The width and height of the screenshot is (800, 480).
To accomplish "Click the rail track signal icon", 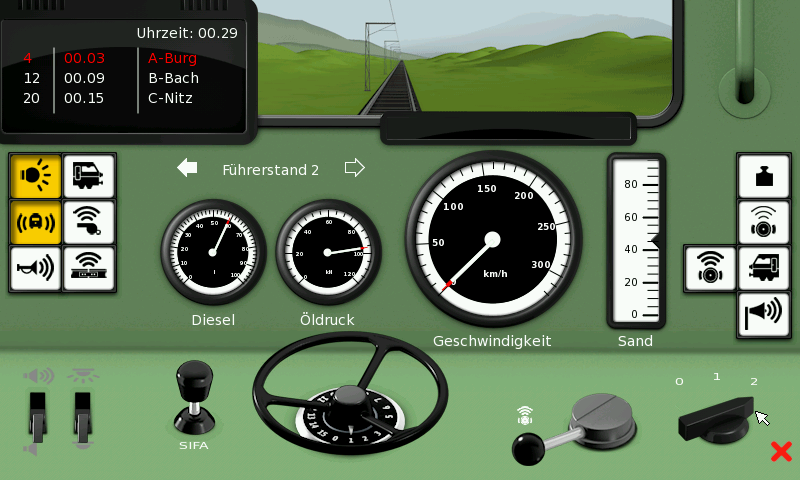I will coord(89,268).
